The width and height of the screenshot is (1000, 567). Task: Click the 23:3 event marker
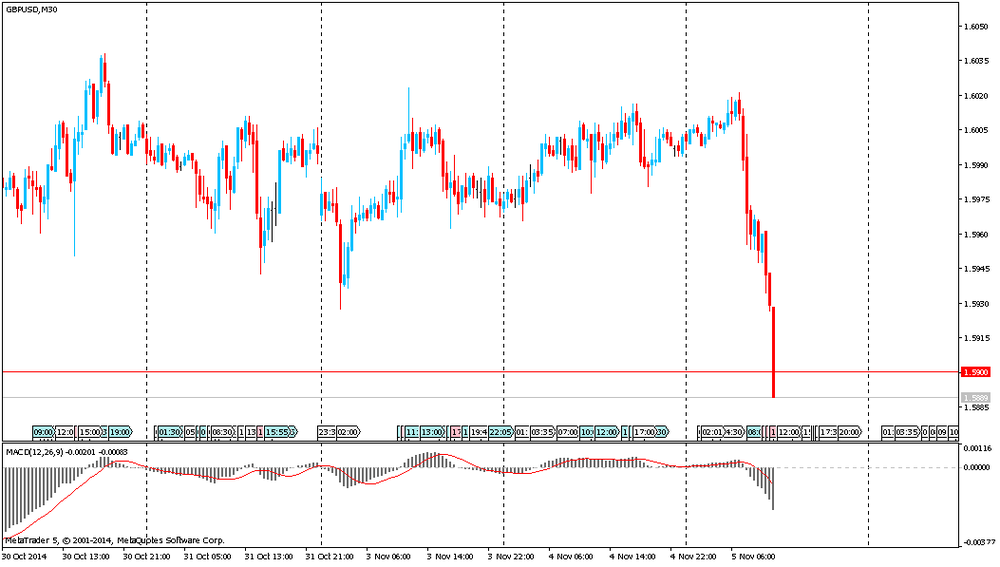pyautogui.click(x=327, y=432)
